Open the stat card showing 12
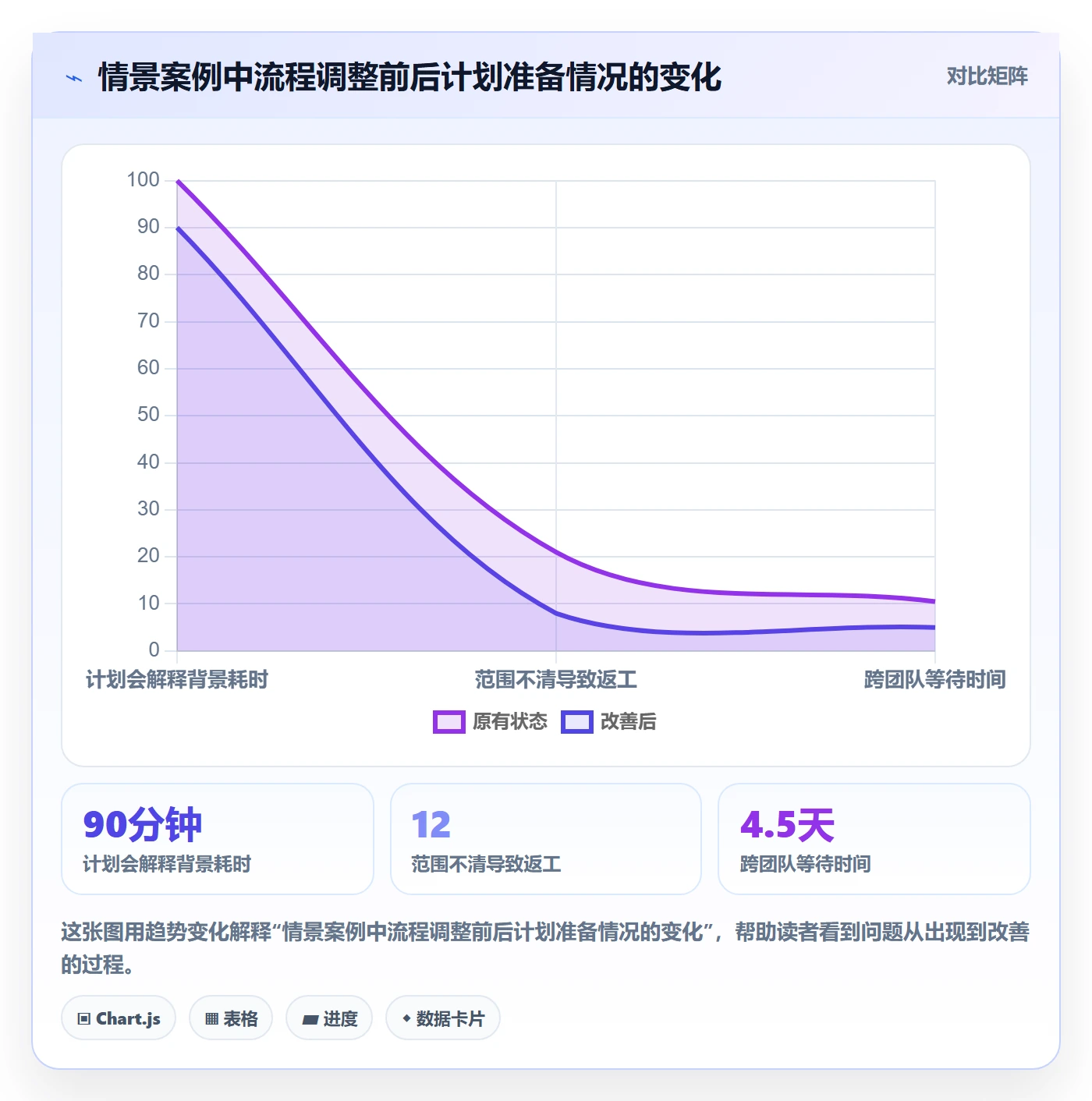Viewport: 1092px width, 1101px height. [x=546, y=839]
